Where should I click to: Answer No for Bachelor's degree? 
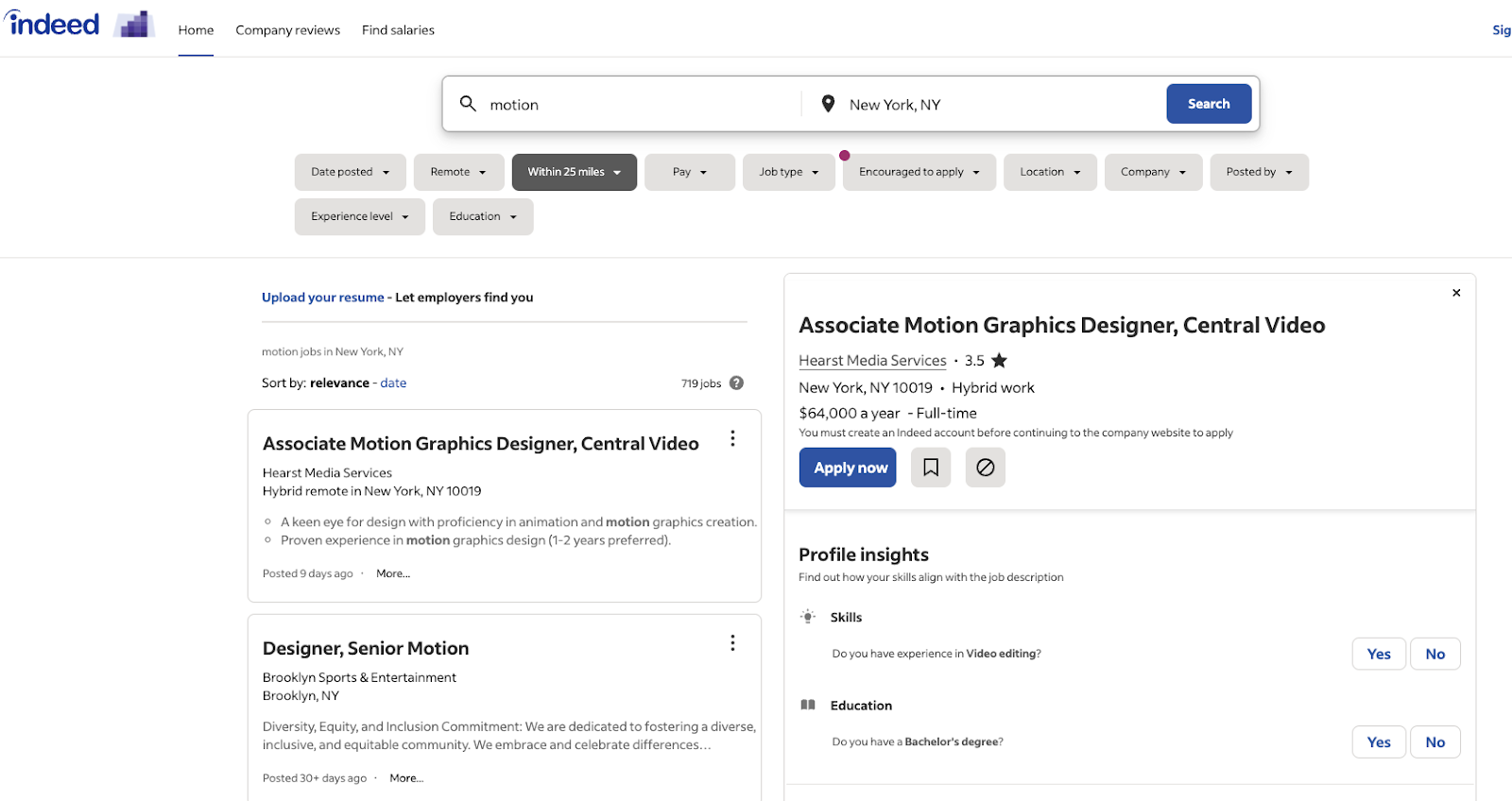point(1435,741)
